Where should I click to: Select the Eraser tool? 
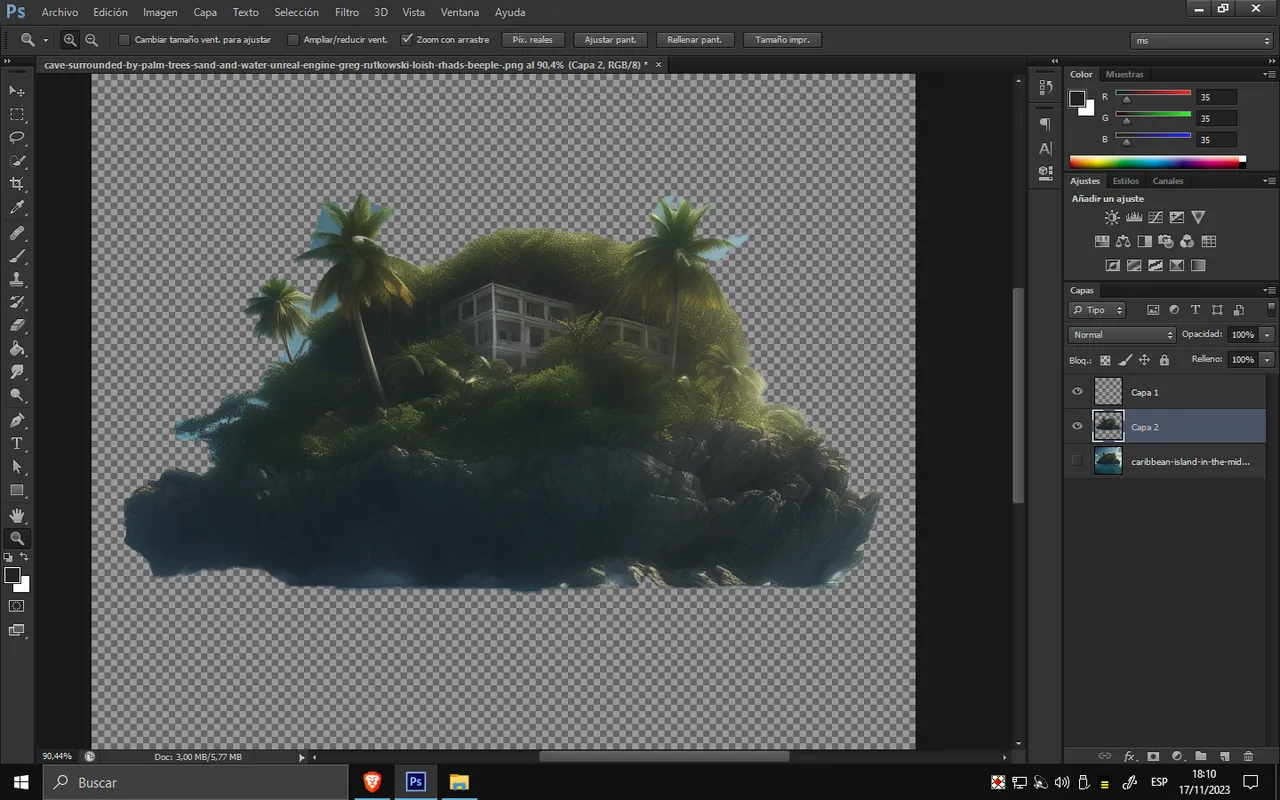[17, 326]
